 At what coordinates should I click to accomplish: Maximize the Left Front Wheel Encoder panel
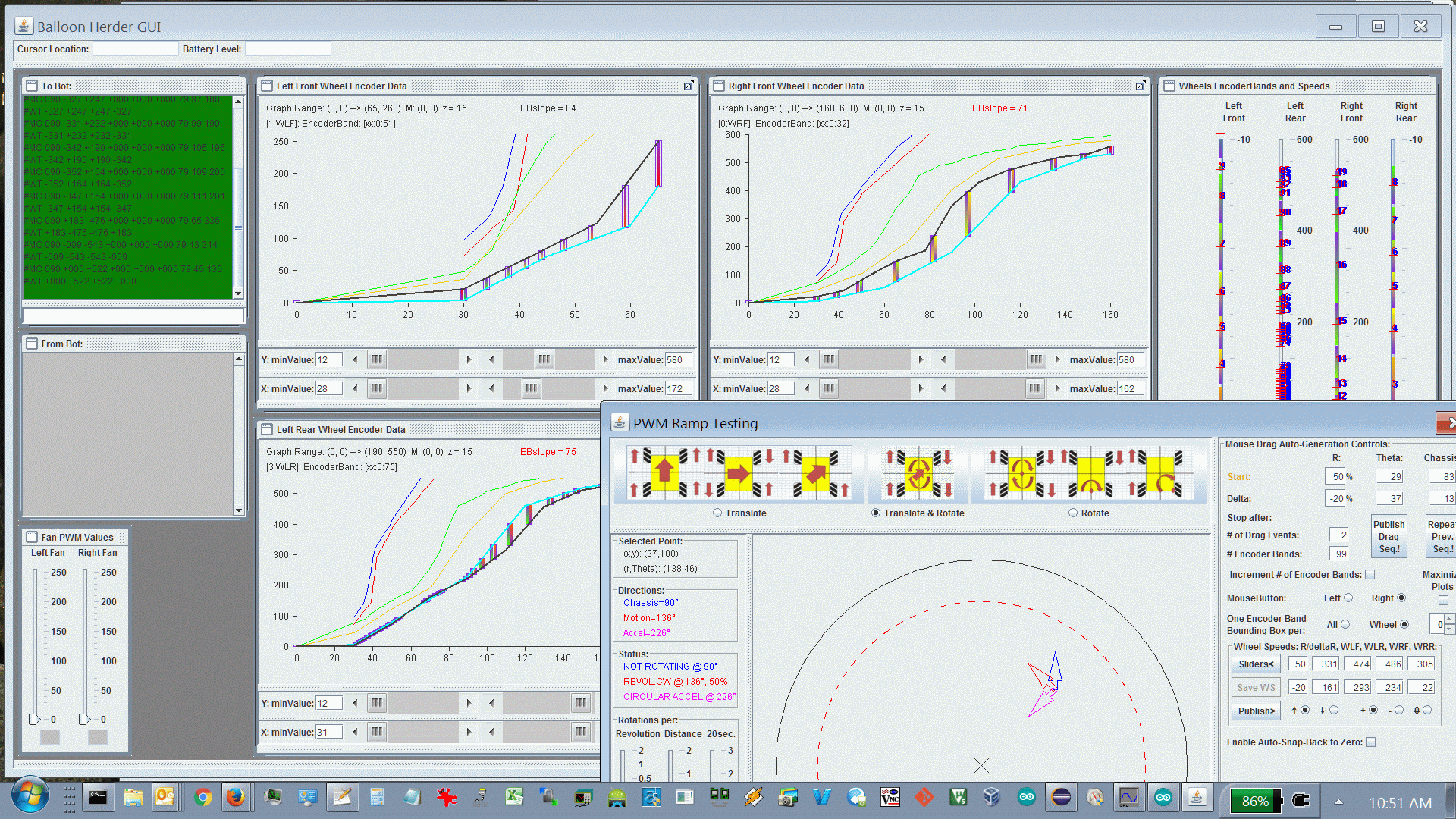click(x=688, y=86)
